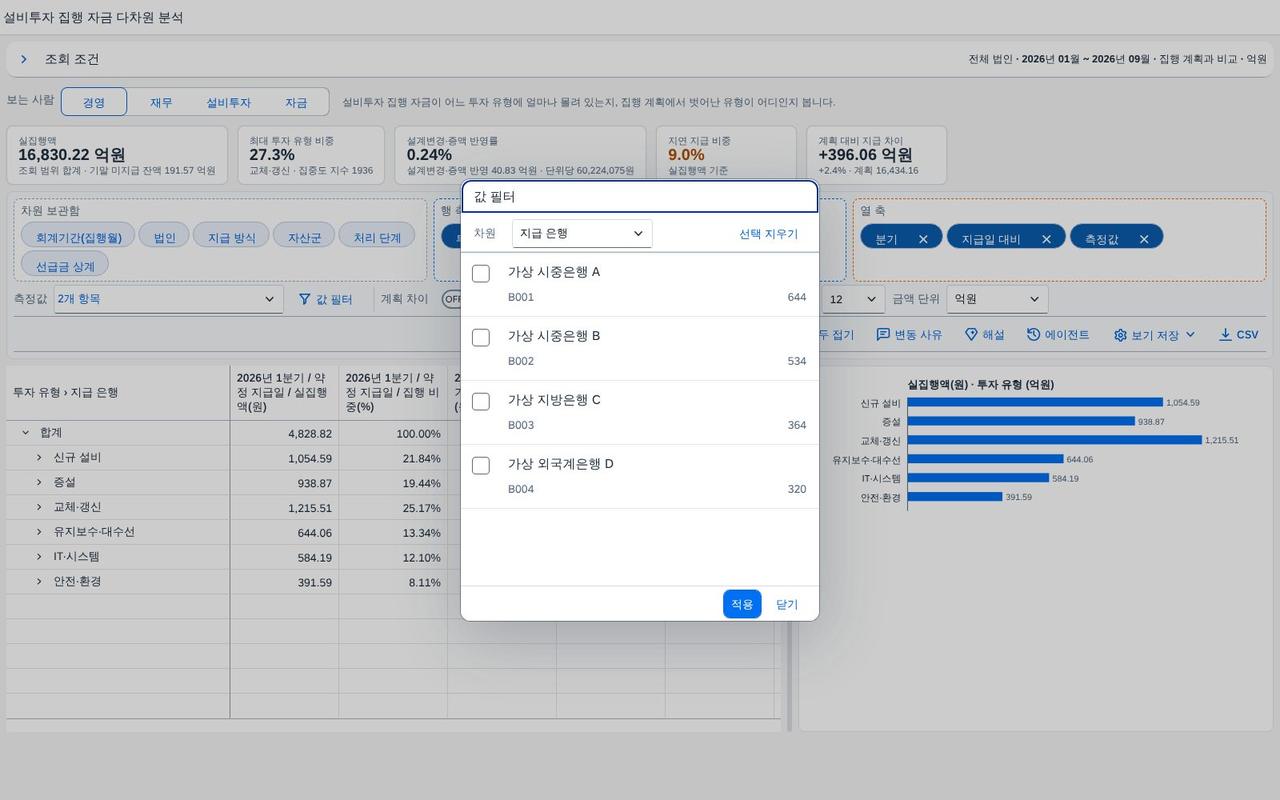Open the 금액 단위 dropdown showing 억원

click(997, 299)
